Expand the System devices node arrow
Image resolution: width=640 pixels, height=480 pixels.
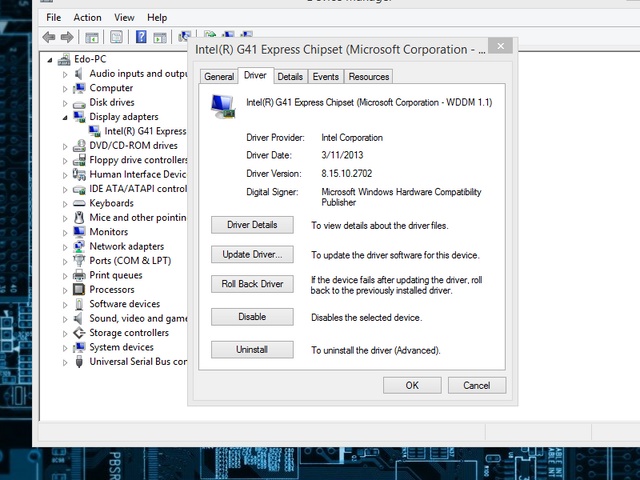point(65,348)
